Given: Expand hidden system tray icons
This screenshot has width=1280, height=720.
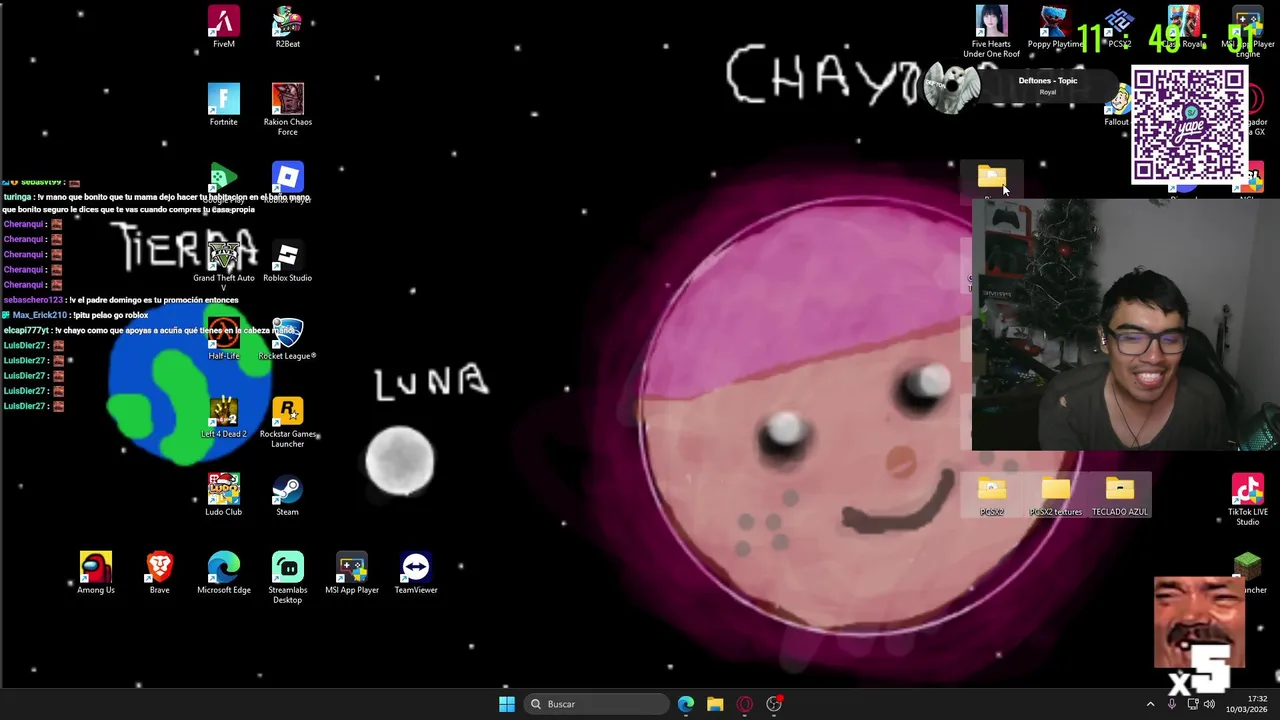Looking at the screenshot, I should click(1150, 704).
